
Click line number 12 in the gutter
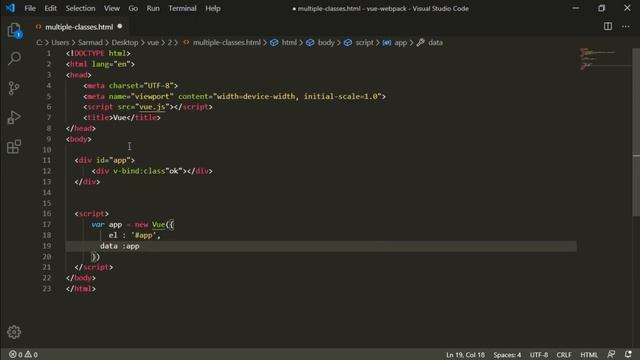[47, 171]
